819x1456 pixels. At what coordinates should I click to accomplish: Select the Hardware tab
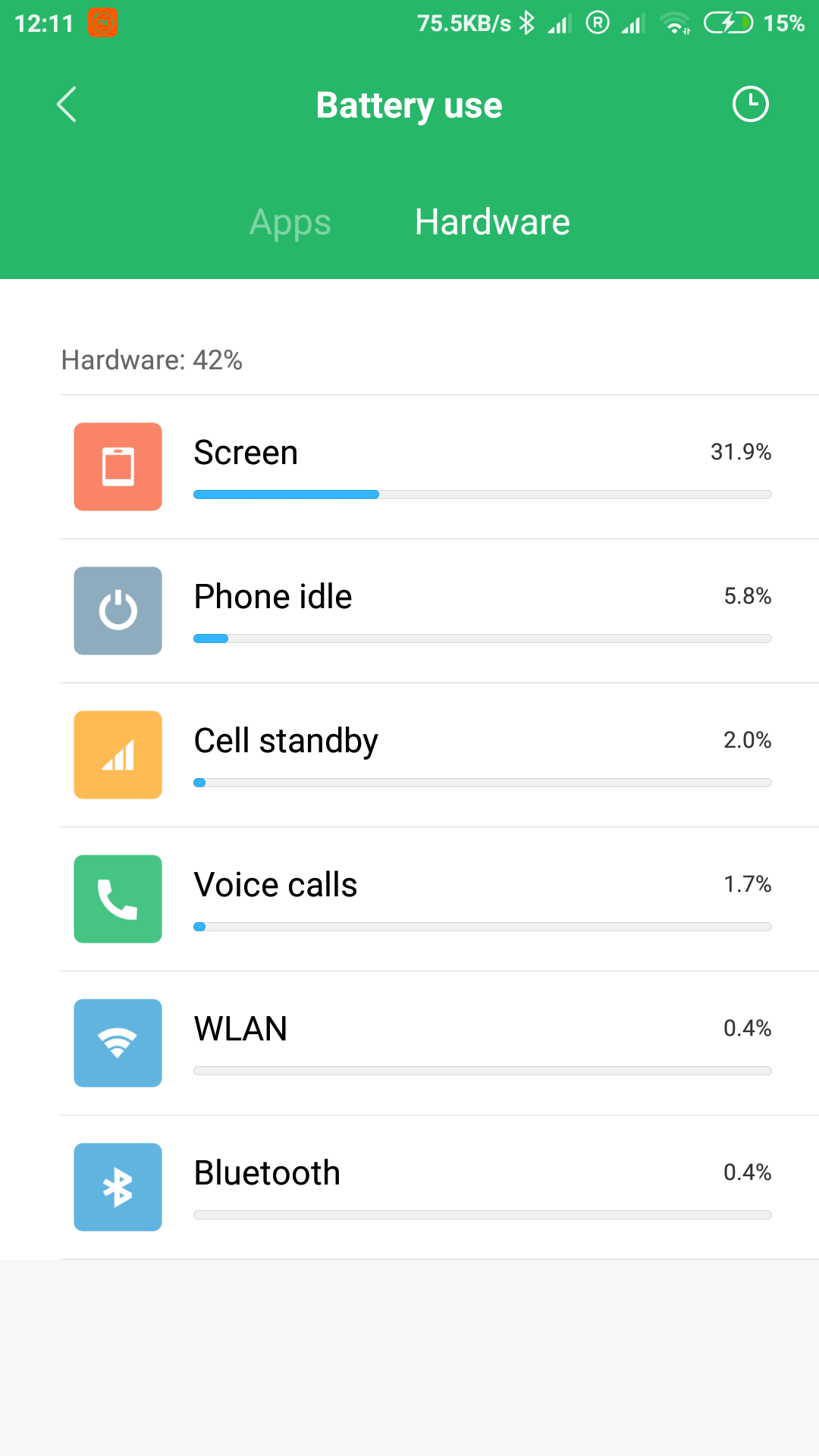(x=492, y=222)
